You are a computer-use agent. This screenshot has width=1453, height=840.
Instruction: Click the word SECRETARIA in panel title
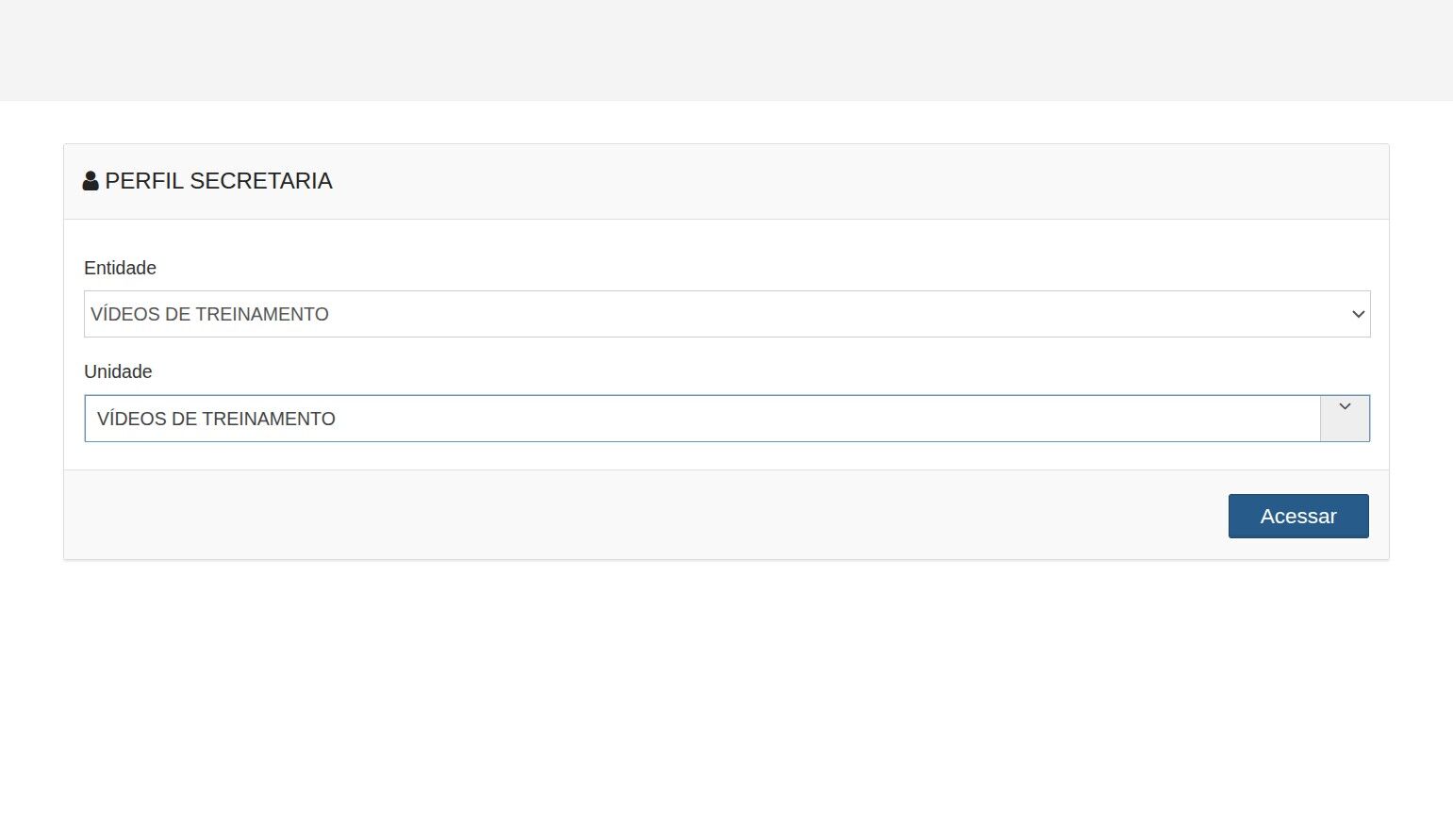click(261, 181)
